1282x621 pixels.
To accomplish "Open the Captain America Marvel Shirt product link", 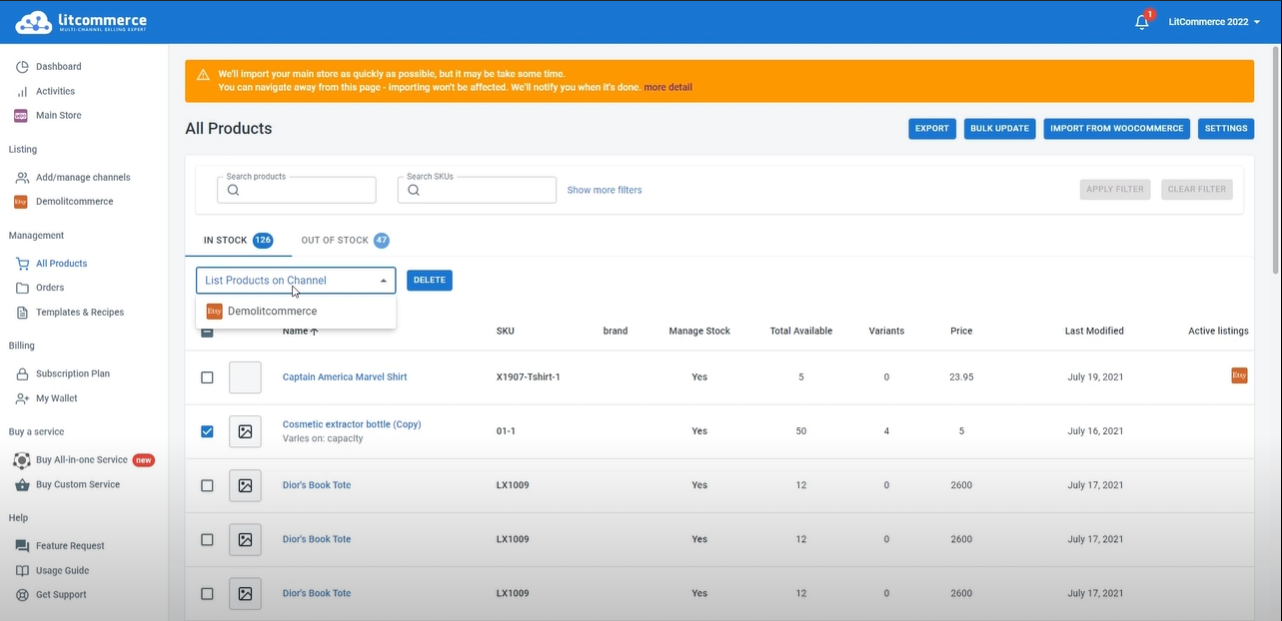I will click(345, 378).
